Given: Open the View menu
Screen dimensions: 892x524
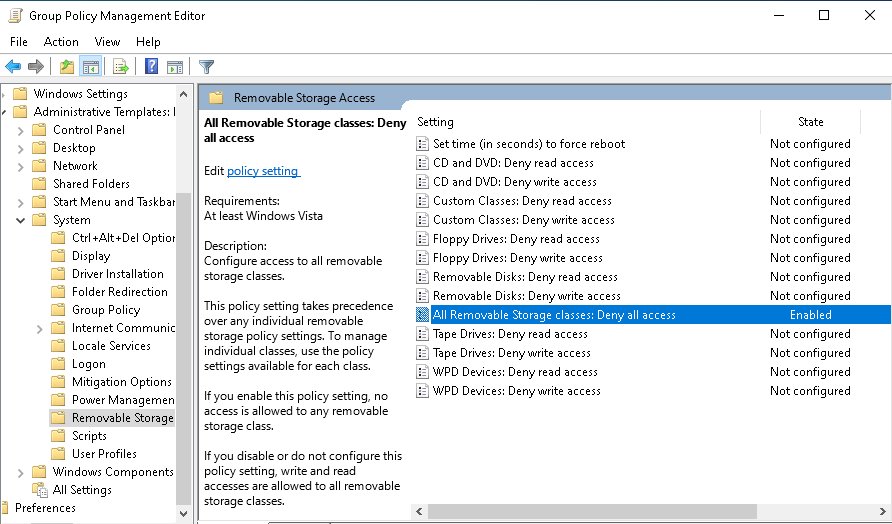Looking at the screenshot, I should (107, 42).
